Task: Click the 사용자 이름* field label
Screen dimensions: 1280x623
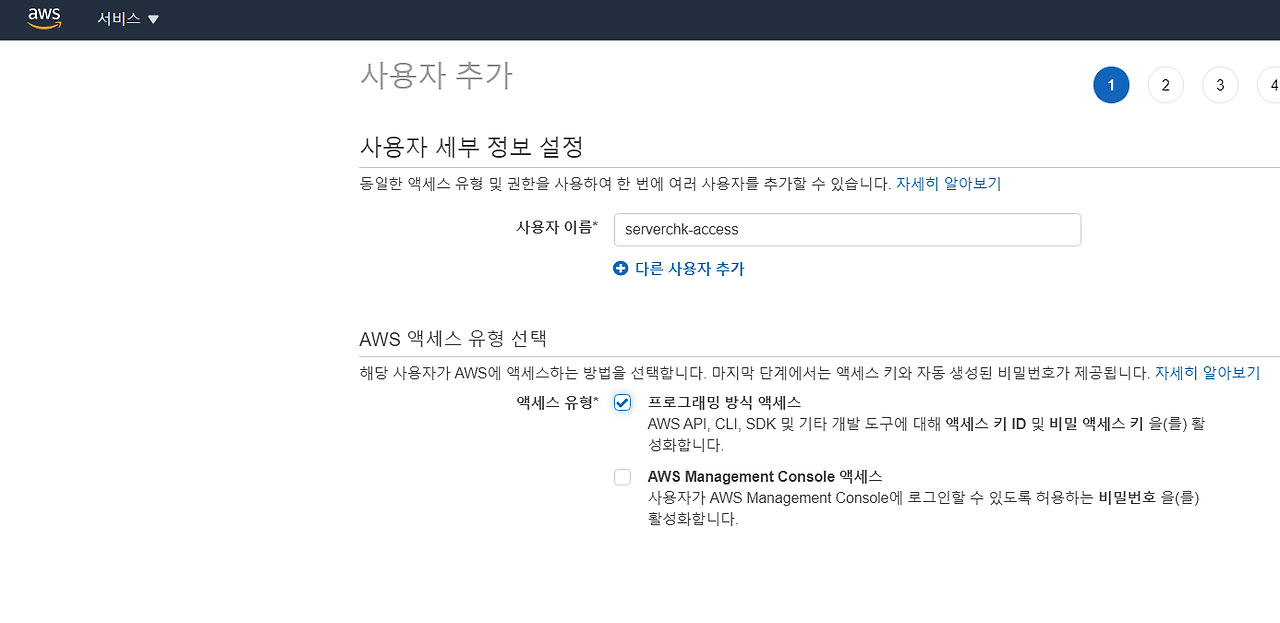Action: click(557, 227)
